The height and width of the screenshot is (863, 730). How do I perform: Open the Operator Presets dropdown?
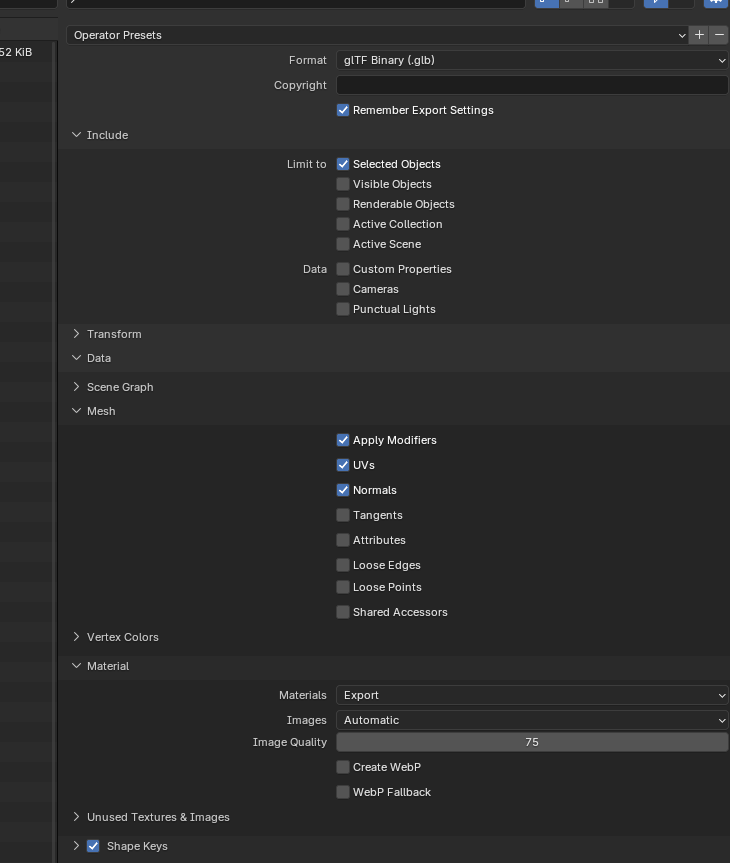(378, 35)
